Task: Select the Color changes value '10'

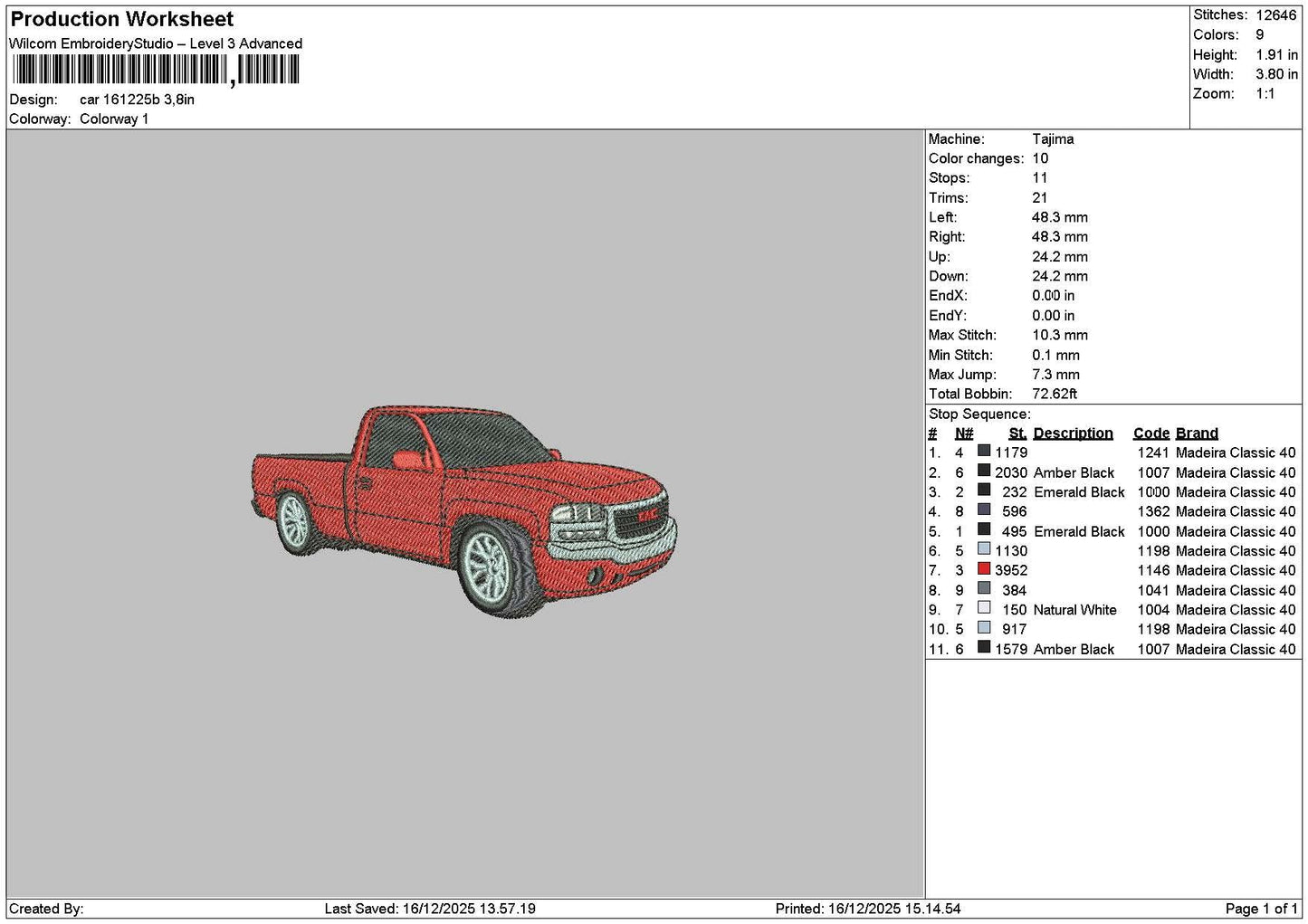Action: (1040, 158)
